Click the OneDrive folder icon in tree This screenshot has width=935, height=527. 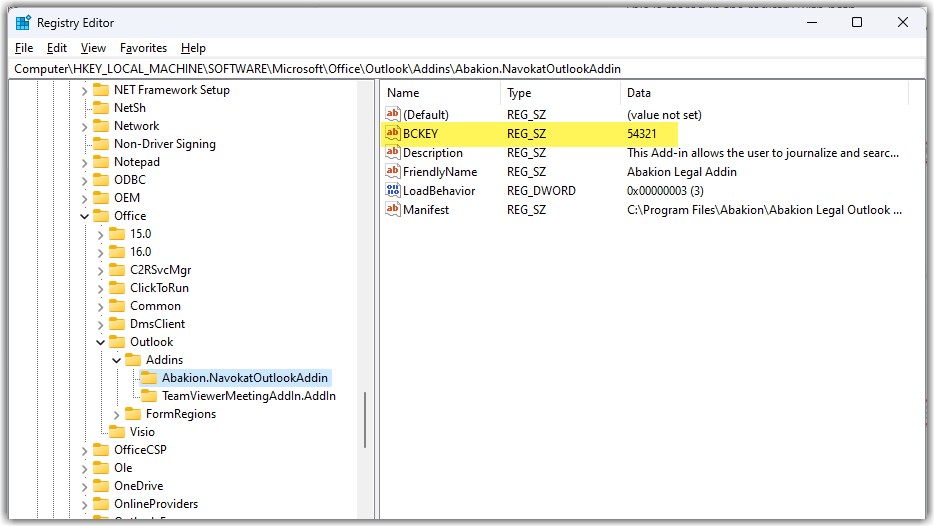point(100,486)
